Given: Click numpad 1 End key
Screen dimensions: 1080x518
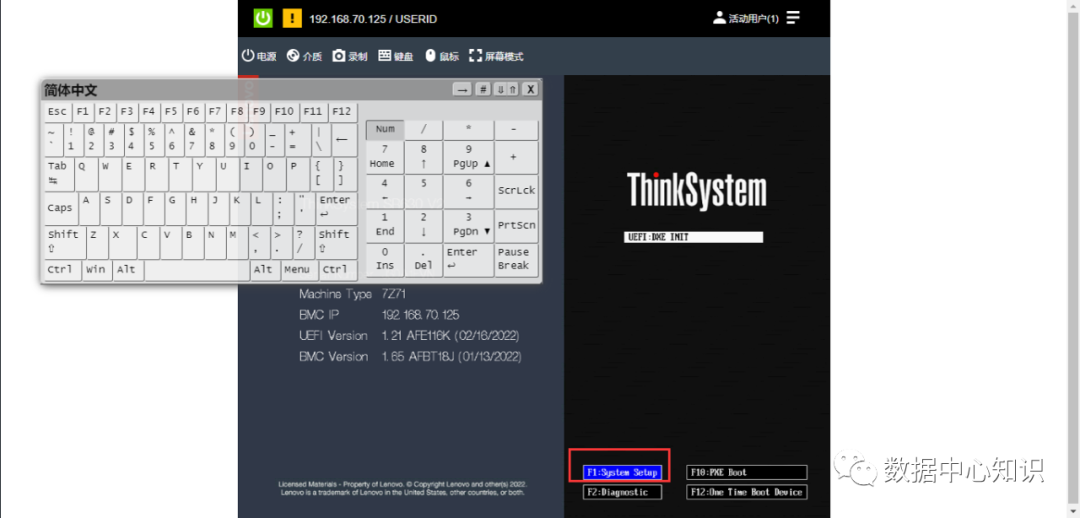Looking at the screenshot, I should coord(385,225).
